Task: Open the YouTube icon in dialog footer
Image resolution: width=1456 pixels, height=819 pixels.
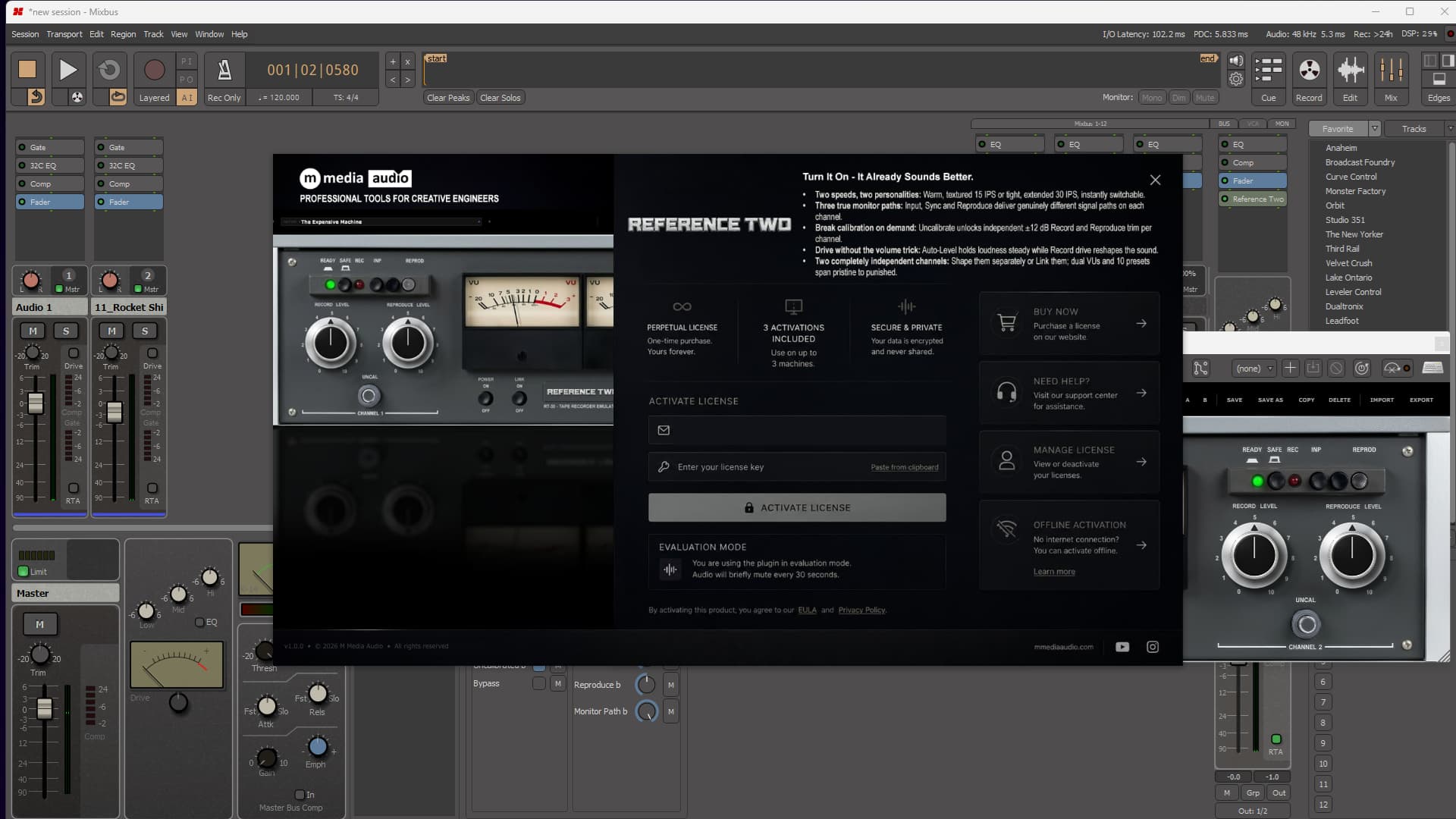Action: pyautogui.click(x=1122, y=647)
